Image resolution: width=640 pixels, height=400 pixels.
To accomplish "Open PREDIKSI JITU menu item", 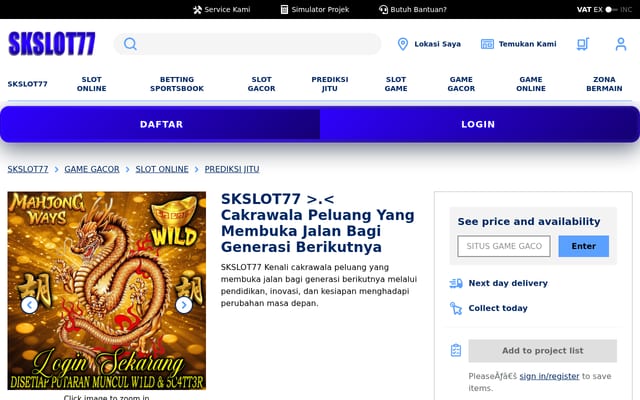I will pyautogui.click(x=329, y=84).
